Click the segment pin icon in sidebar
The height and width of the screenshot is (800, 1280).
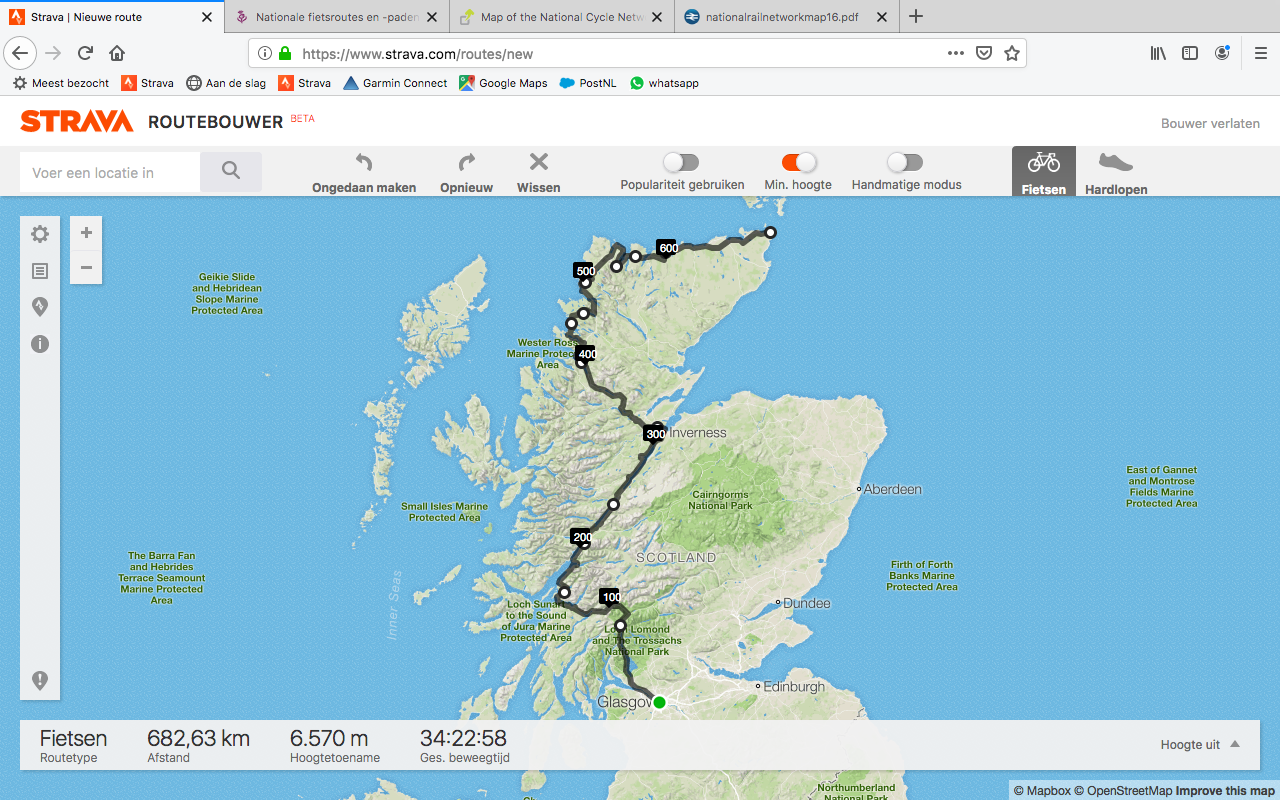[x=40, y=307]
